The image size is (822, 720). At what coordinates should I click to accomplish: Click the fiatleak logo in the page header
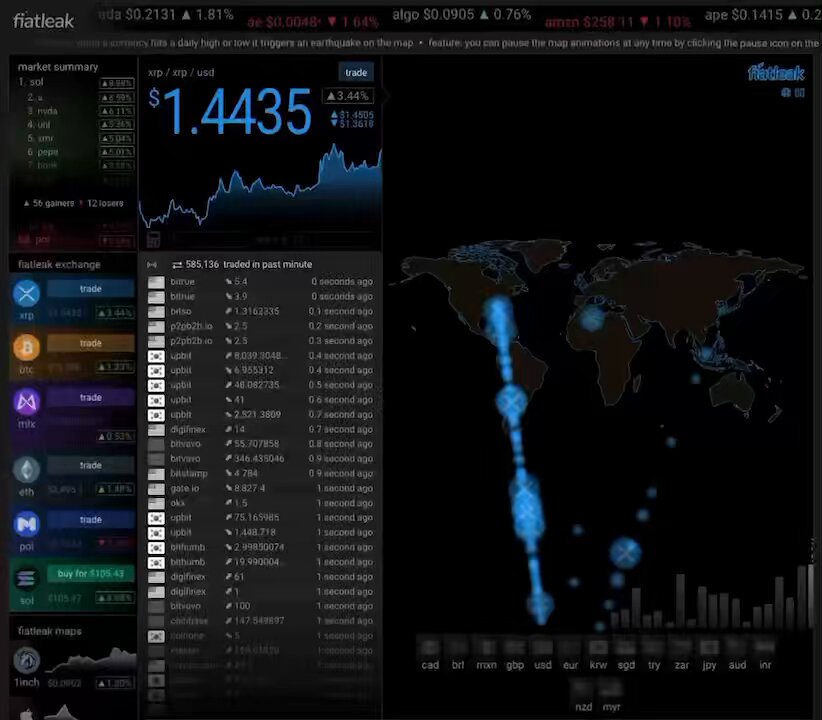click(44, 21)
